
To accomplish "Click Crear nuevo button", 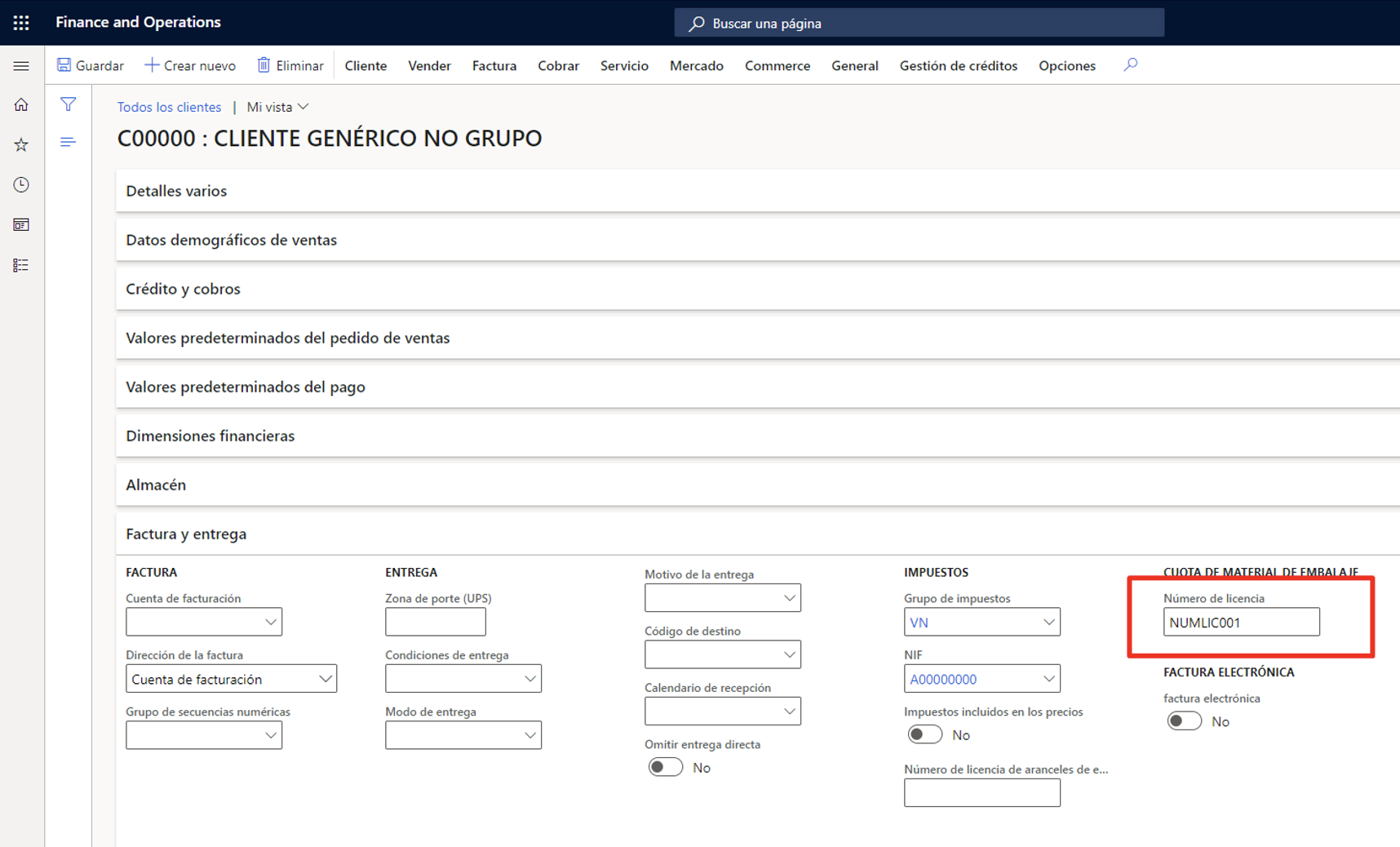I will pos(190,65).
